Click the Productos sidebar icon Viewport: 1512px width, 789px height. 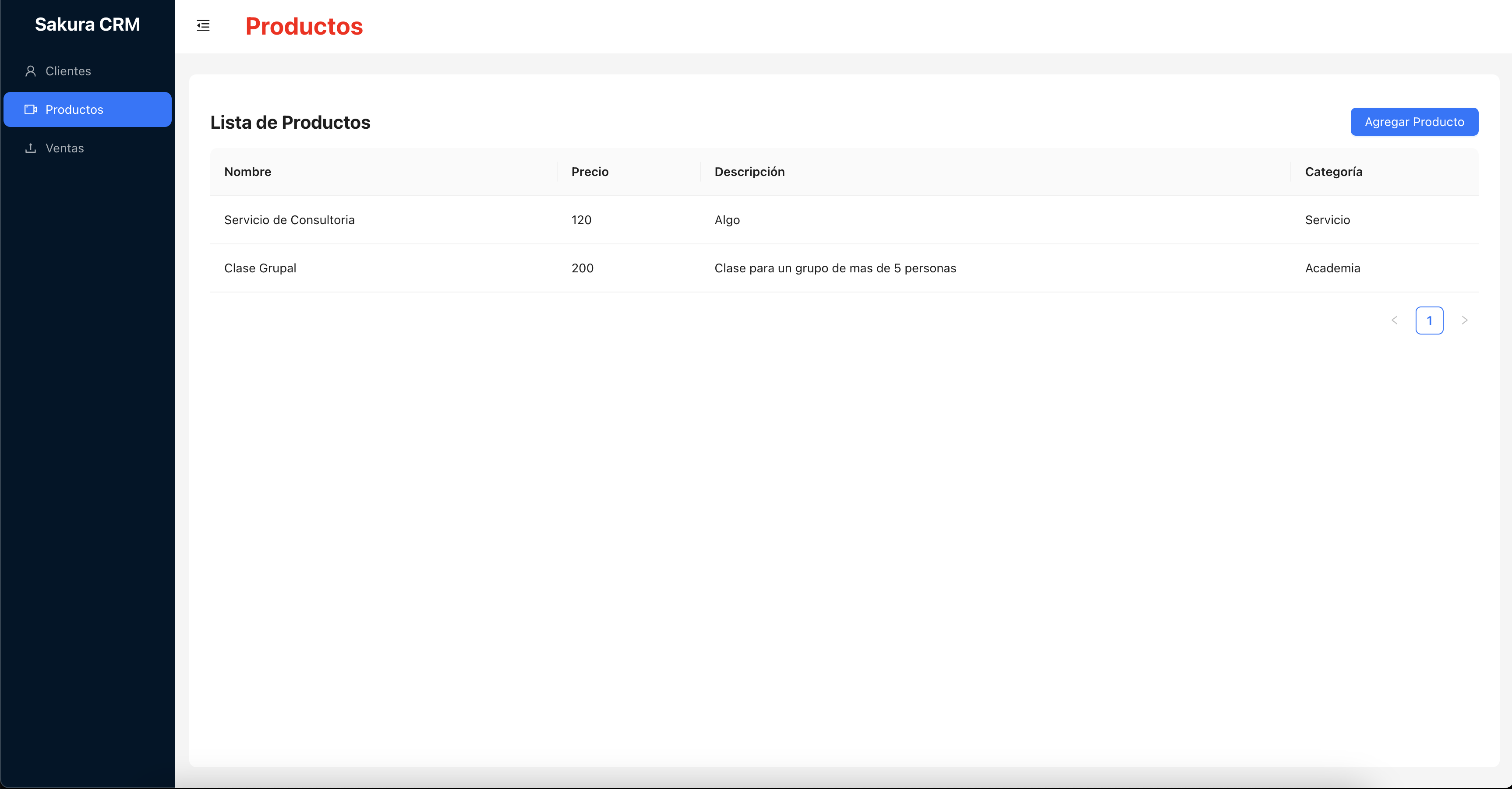[31, 110]
